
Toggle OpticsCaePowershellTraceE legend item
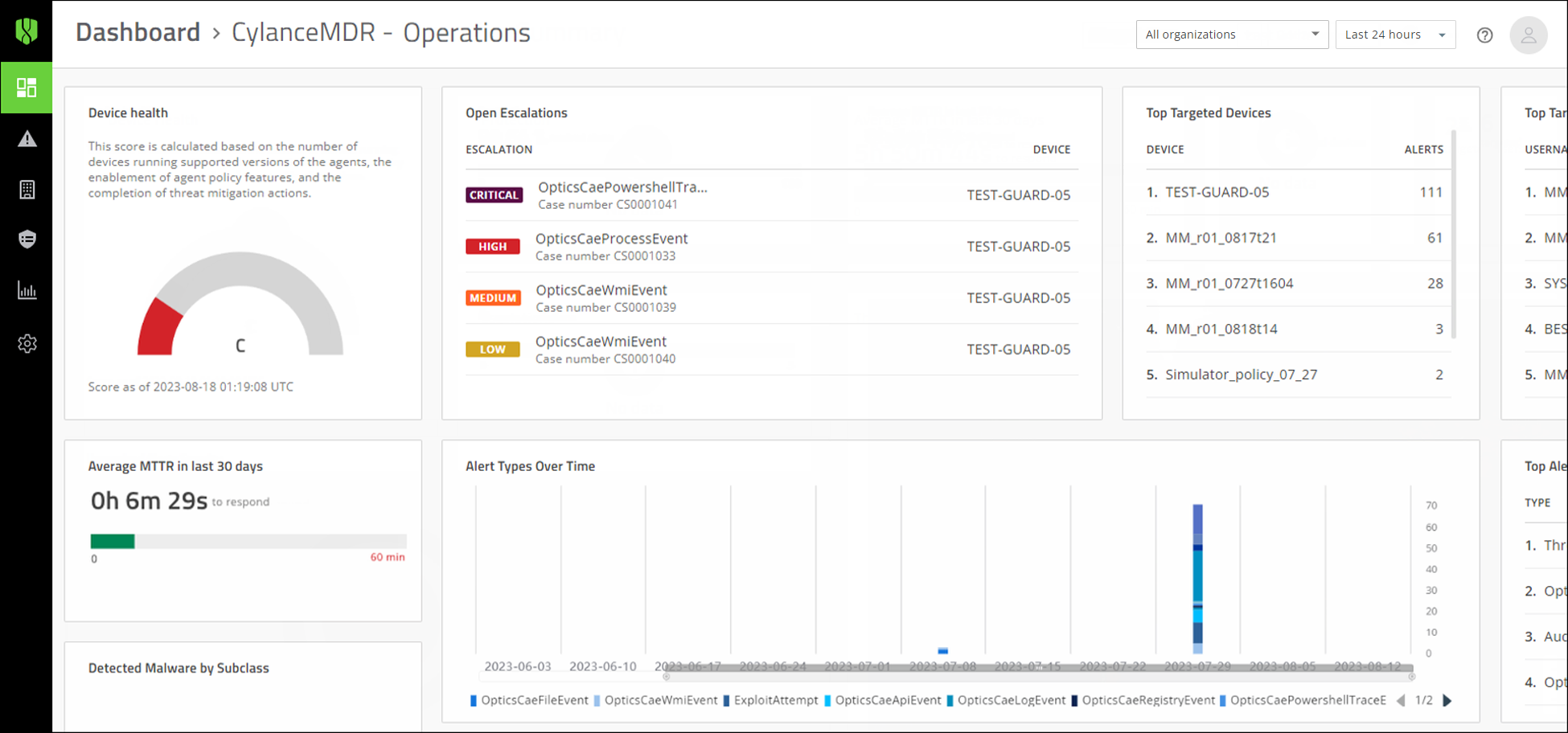[1303, 701]
